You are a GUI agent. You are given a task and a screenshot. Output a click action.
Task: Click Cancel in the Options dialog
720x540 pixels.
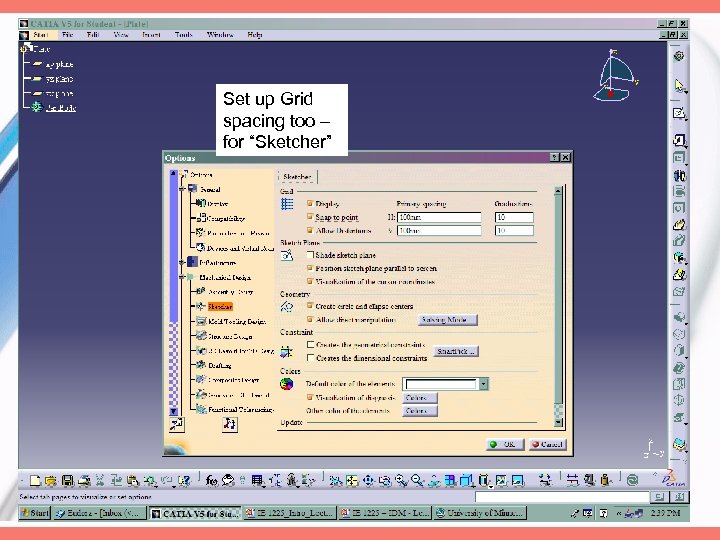pos(547,444)
